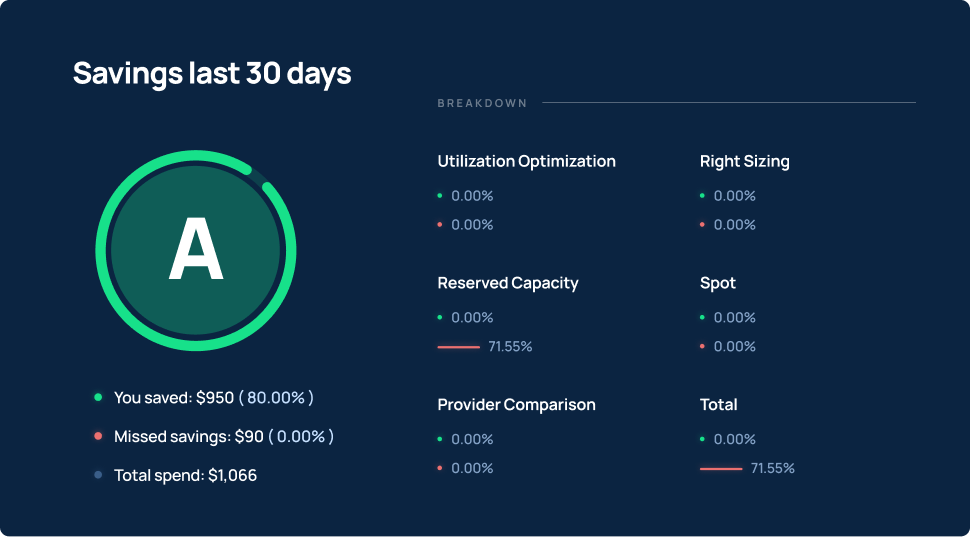This screenshot has width=970, height=537.
Task: Click the green dot beside You saved
Action: [98, 398]
